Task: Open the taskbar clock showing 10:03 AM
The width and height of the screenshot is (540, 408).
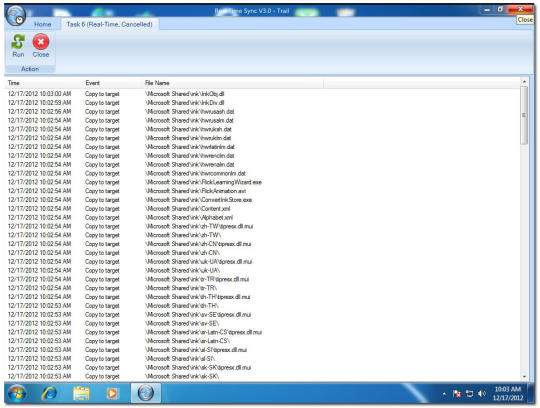Action: tap(508, 394)
